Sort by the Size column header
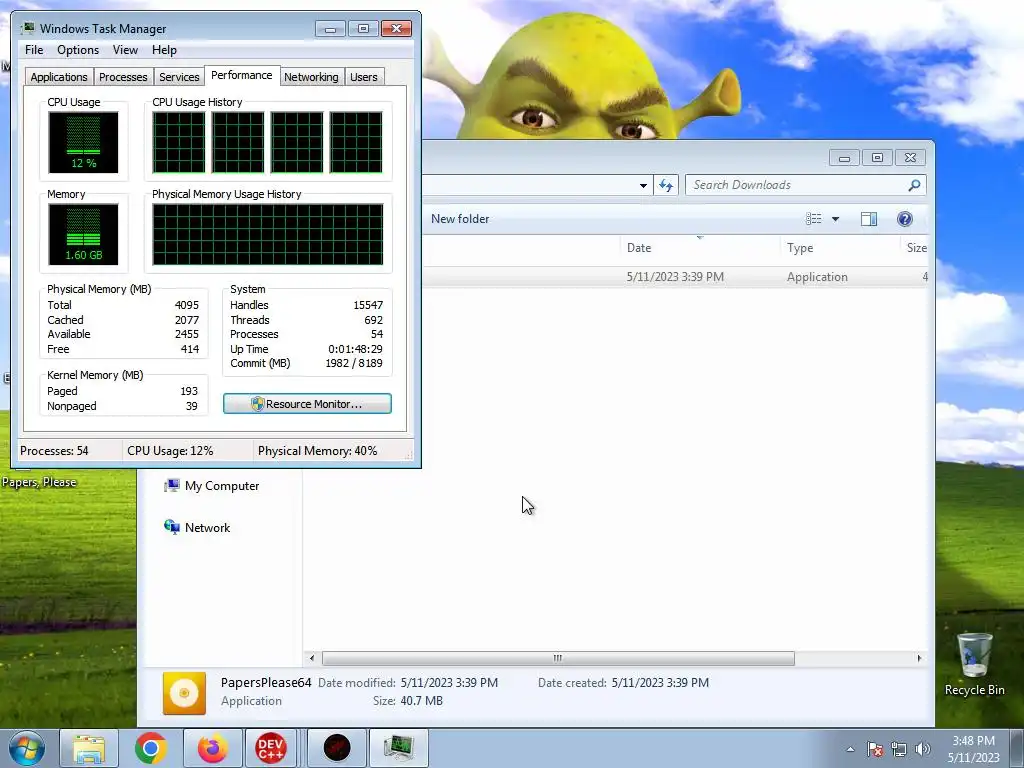 click(x=916, y=248)
